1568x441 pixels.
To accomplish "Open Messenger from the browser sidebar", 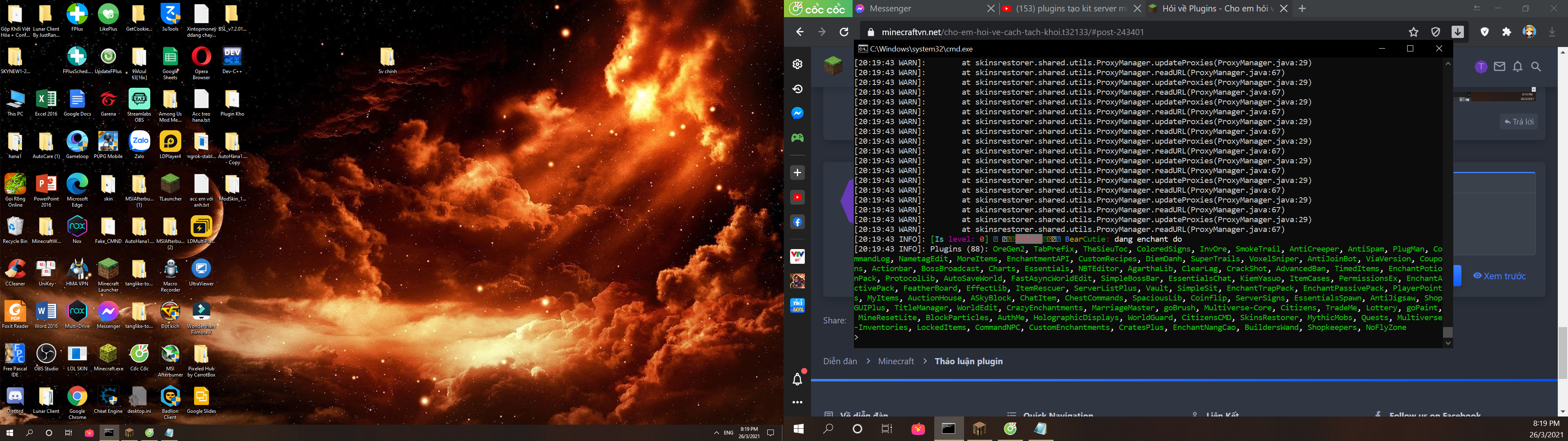I will point(797,113).
